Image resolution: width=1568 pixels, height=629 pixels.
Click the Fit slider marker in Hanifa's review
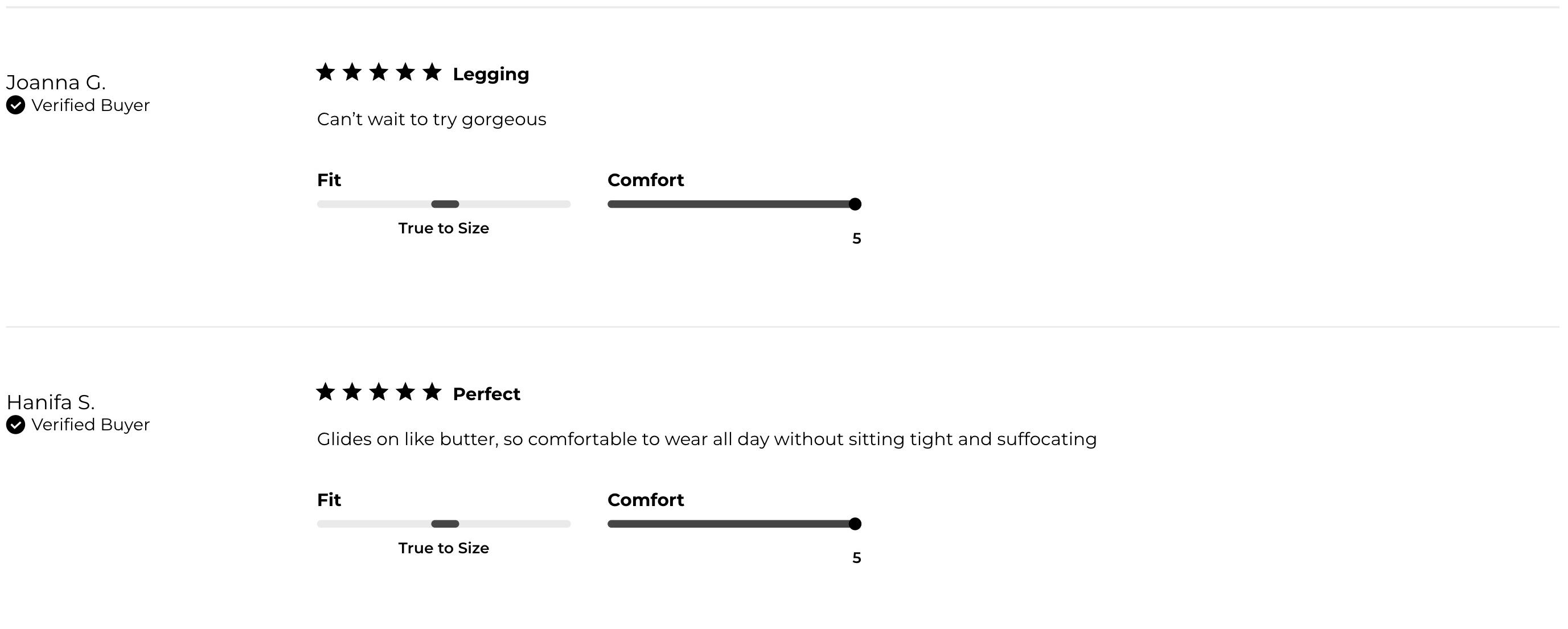click(x=445, y=524)
